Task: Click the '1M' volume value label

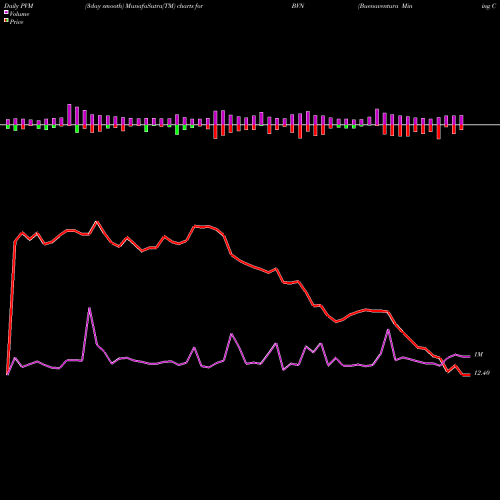Action: tap(478, 355)
